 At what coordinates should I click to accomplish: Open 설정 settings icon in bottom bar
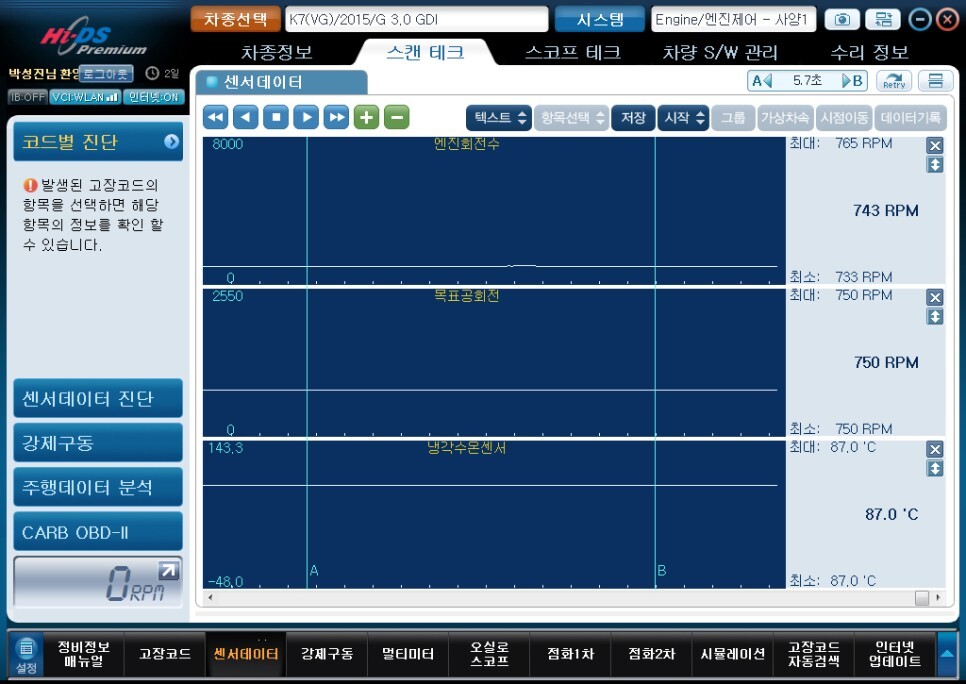point(26,654)
